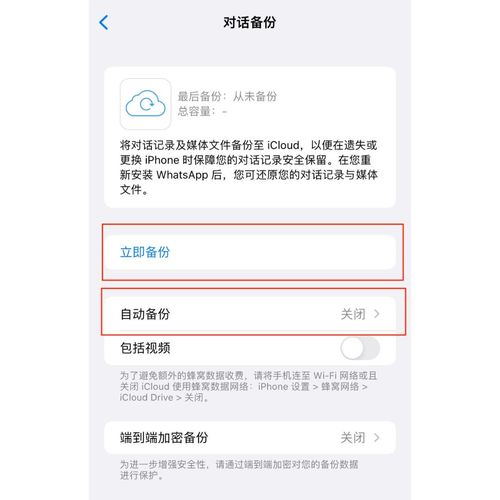500x500 pixels.
Task: Tap the iCloud backup cloud icon
Action: [145, 104]
